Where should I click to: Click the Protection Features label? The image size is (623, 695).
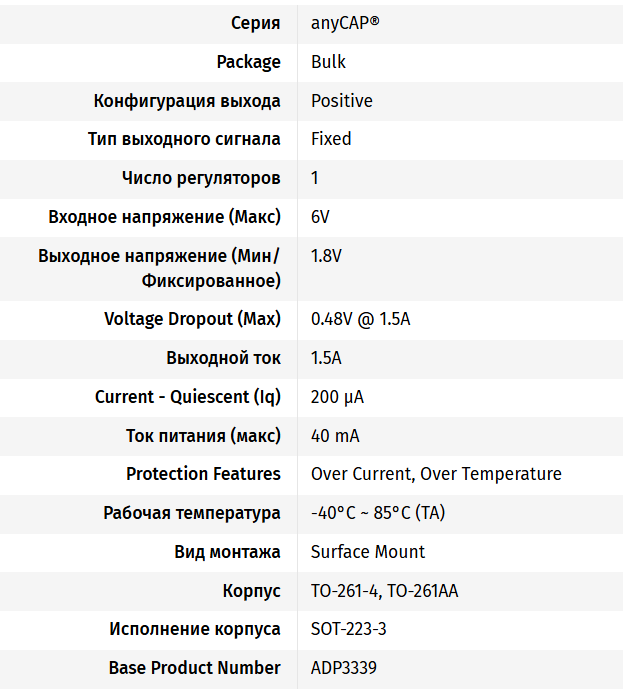pos(203,474)
